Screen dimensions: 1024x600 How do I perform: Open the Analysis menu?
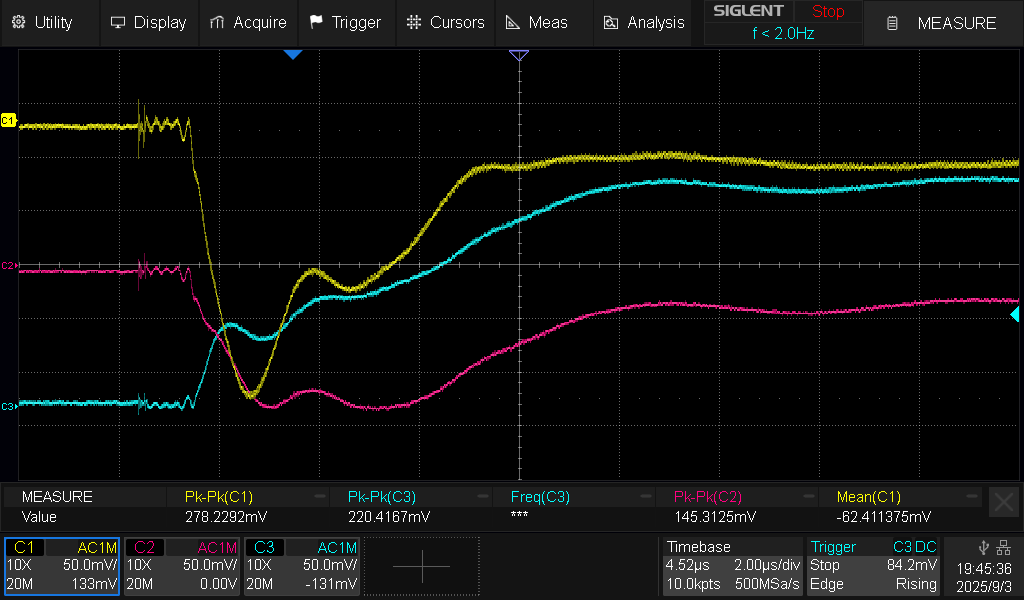tap(645, 22)
